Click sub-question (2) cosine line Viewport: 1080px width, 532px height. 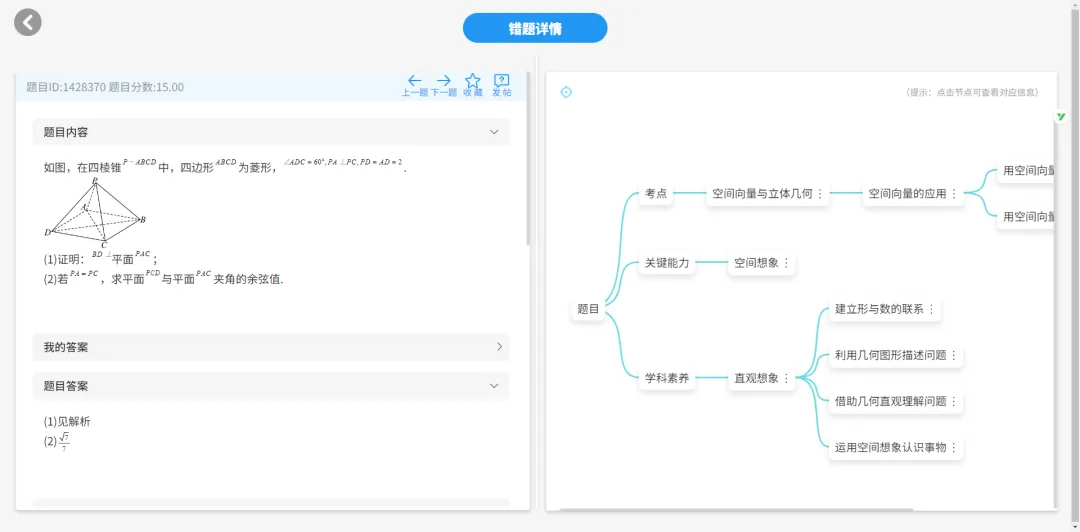(x=163, y=279)
